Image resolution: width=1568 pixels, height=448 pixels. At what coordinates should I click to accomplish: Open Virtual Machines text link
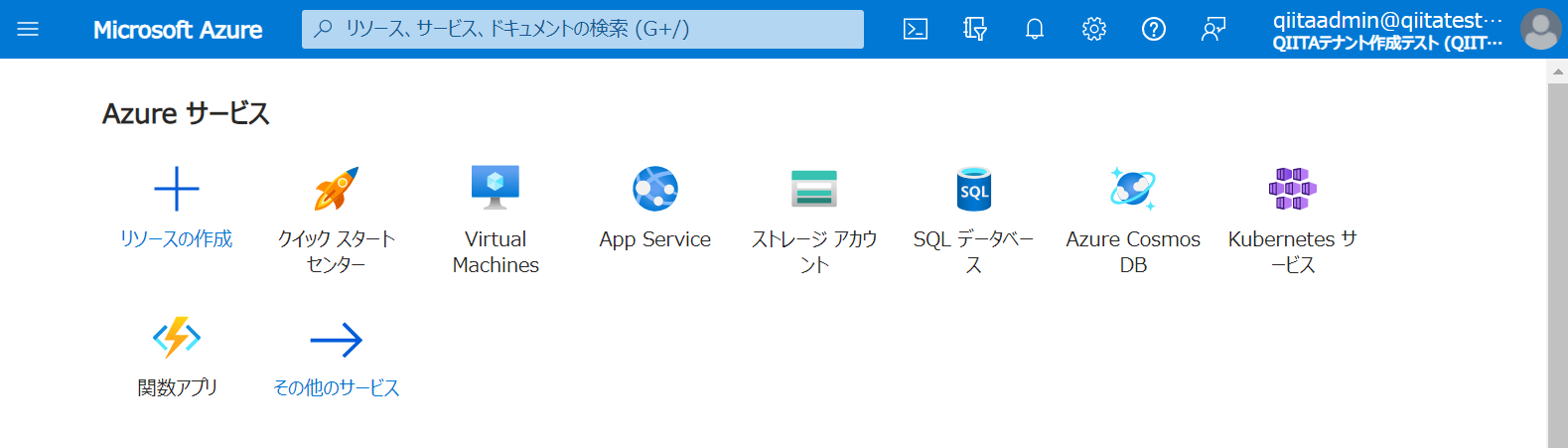coord(496,251)
